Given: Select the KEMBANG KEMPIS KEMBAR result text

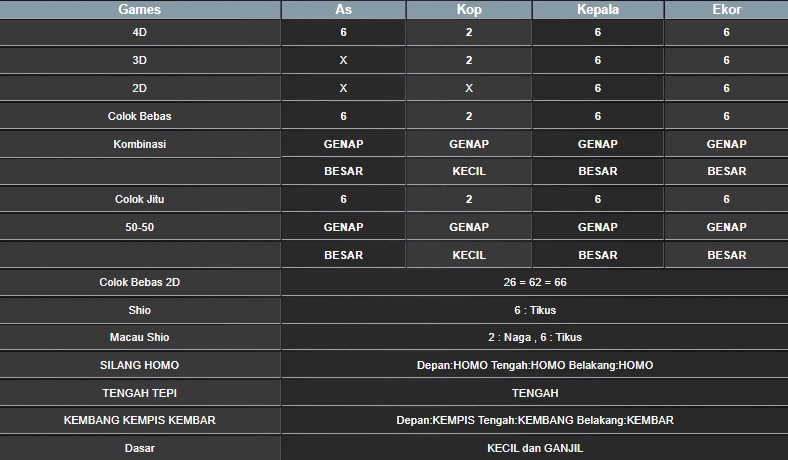Looking at the screenshot, I should [x=535, y=420].
